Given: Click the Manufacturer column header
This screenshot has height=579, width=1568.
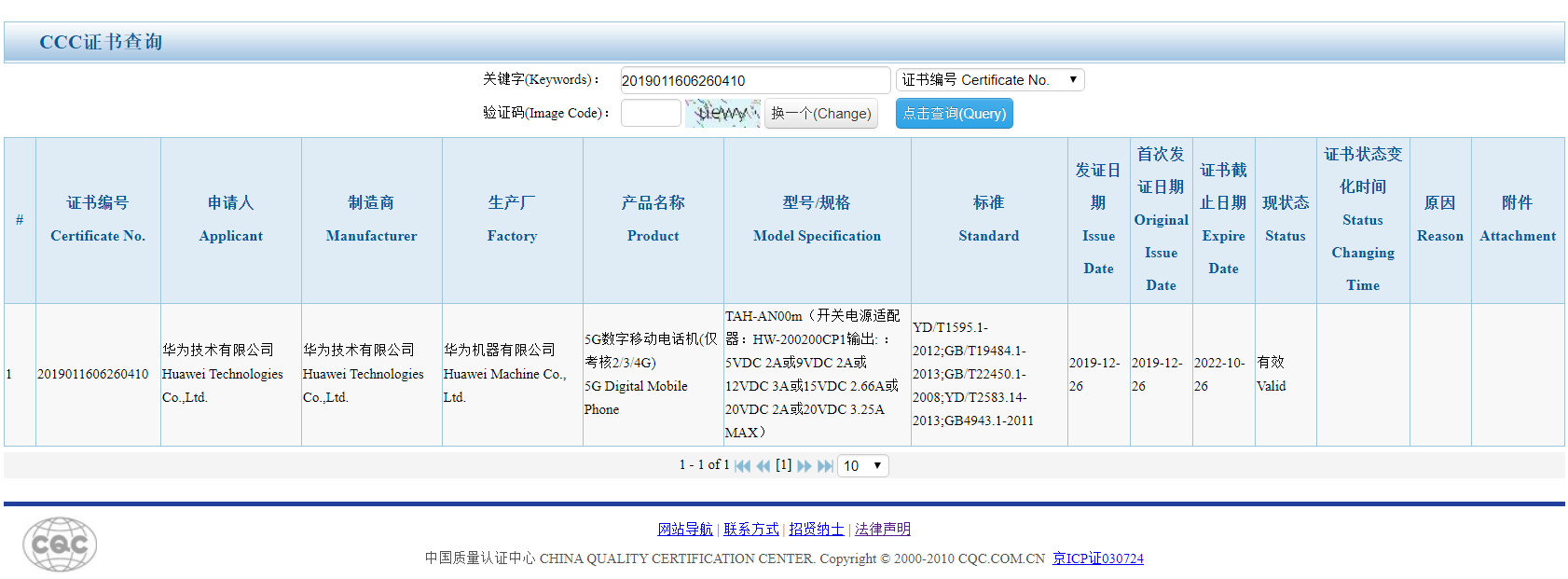Looking at the screenshot, I should [372, 220].
